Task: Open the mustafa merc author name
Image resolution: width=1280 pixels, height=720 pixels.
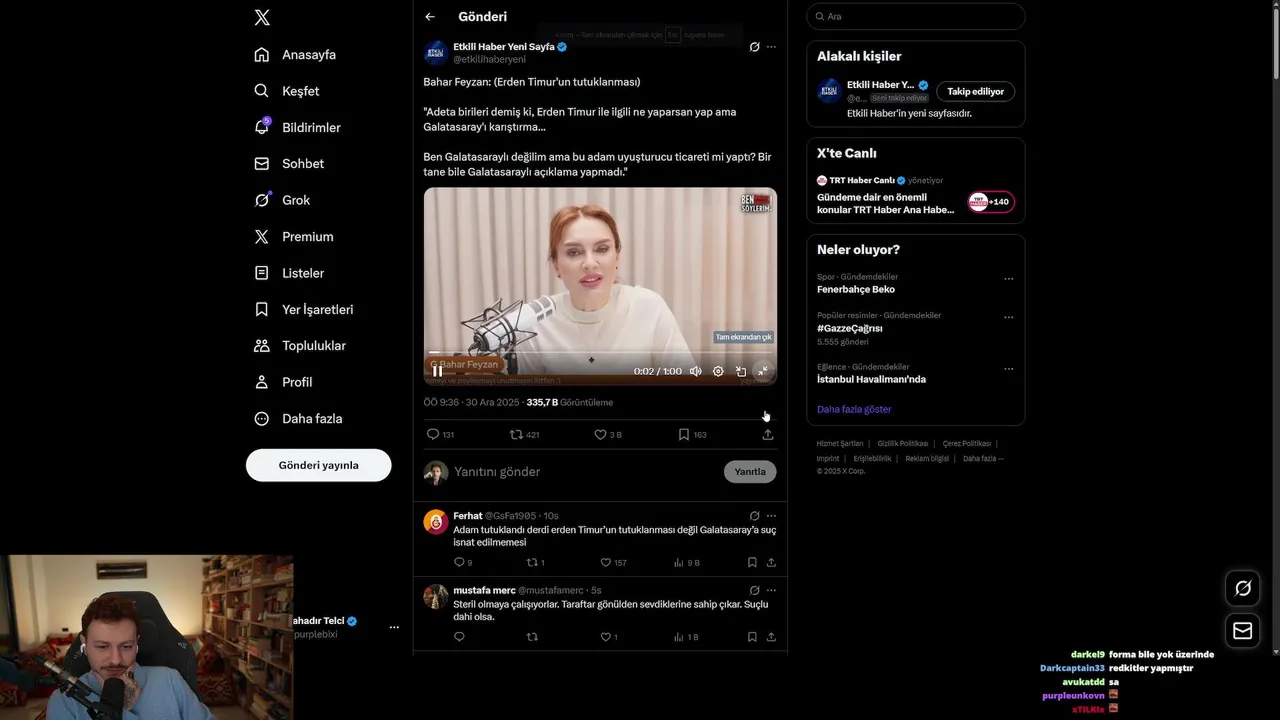Action: (484, 590)
